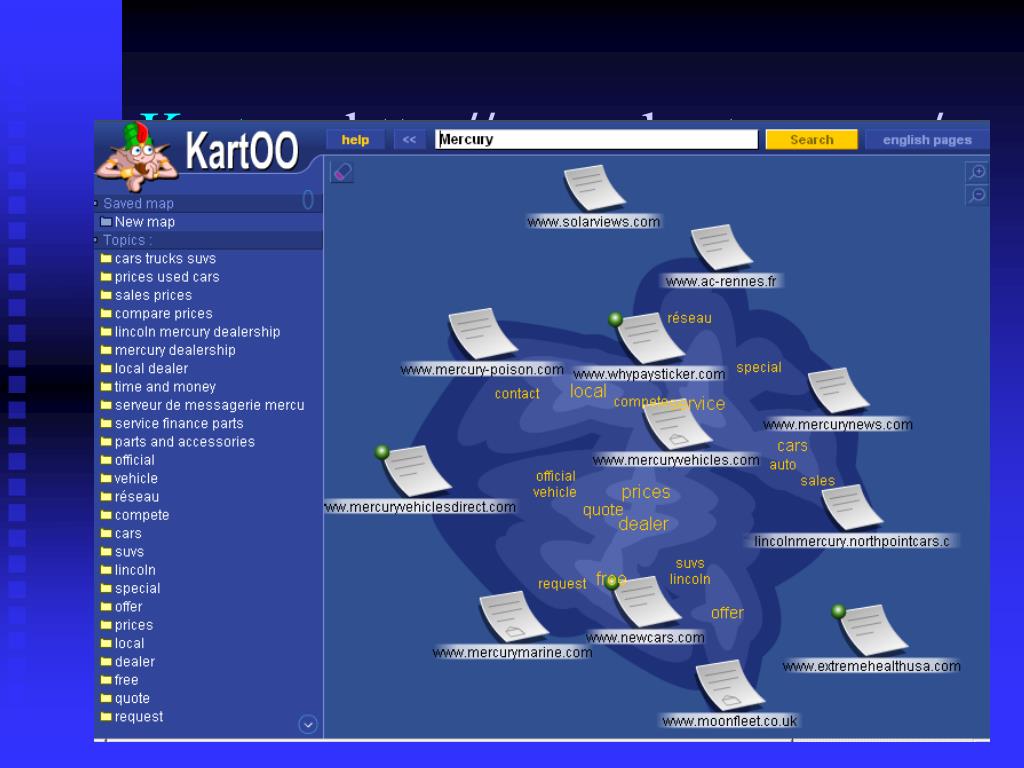Zoom in on the map
Screen dimensions: 1024x768
tap(977, 172)
